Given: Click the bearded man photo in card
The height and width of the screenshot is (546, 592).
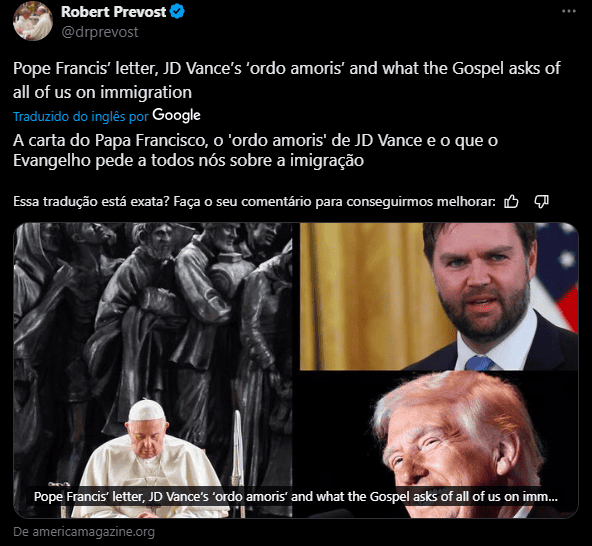Looking at the screenshot, I should point(439,296).
